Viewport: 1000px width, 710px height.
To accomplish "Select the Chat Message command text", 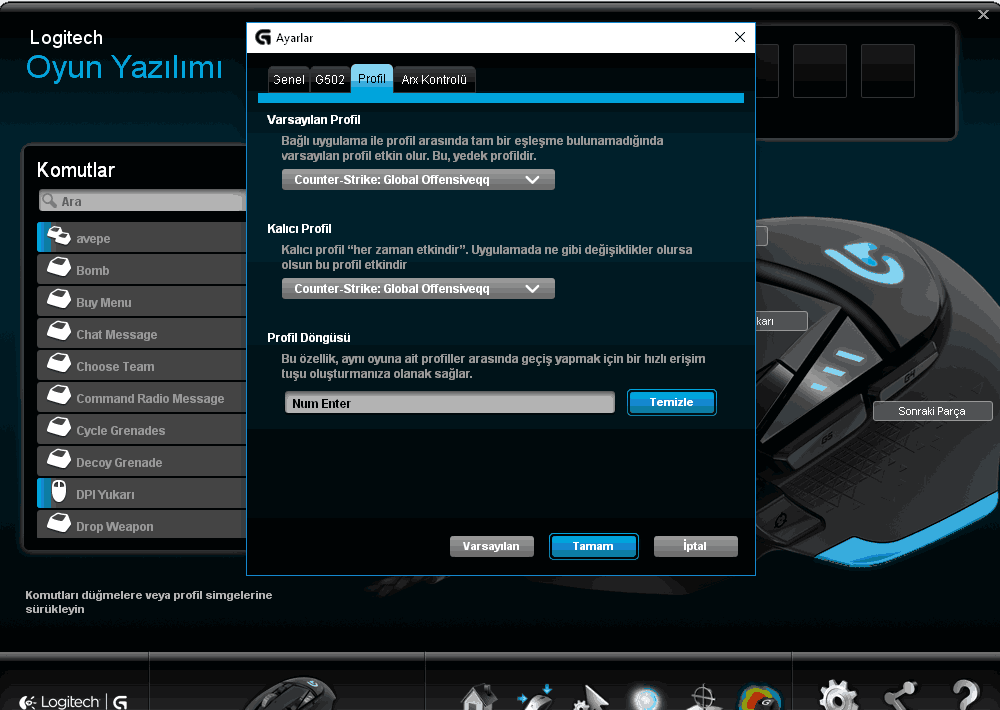I will pyautogui.click(x=117, y=335).
